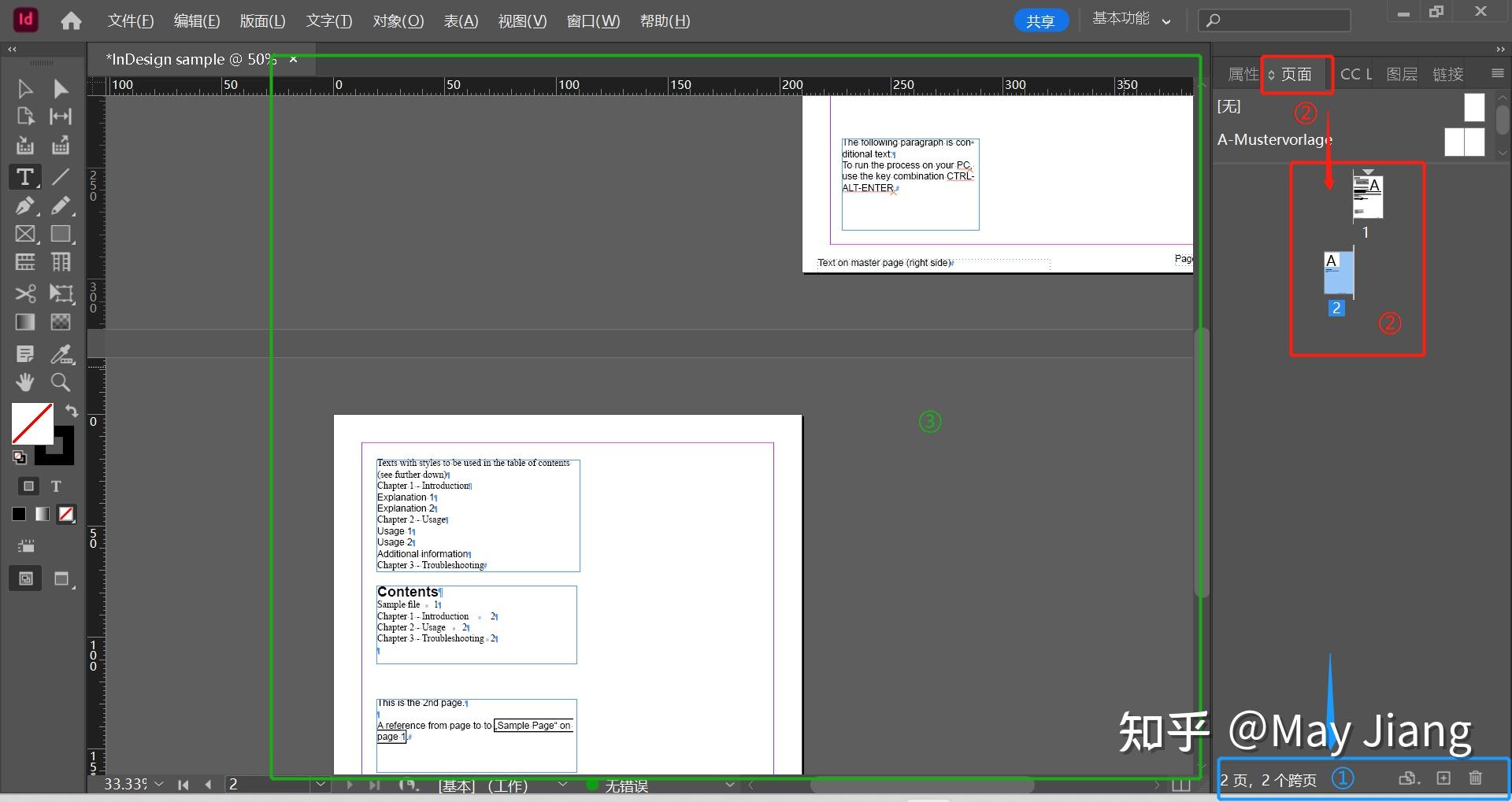Open the preflight error dropdown
This screenshot has width=1512, height=802.
[x=730, y=785]
